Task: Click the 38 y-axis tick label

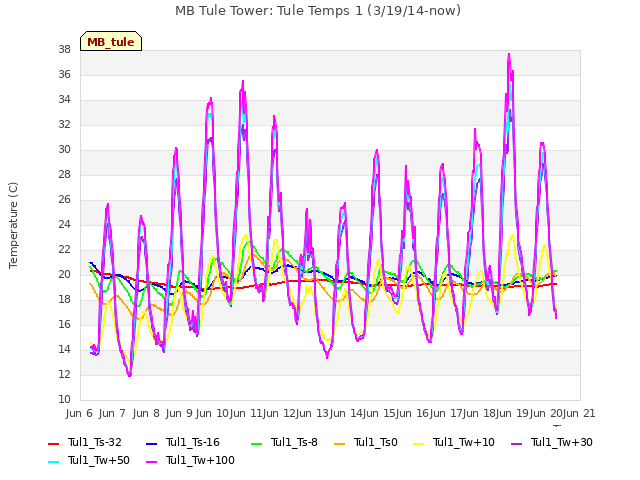Action: pos(64,49)
